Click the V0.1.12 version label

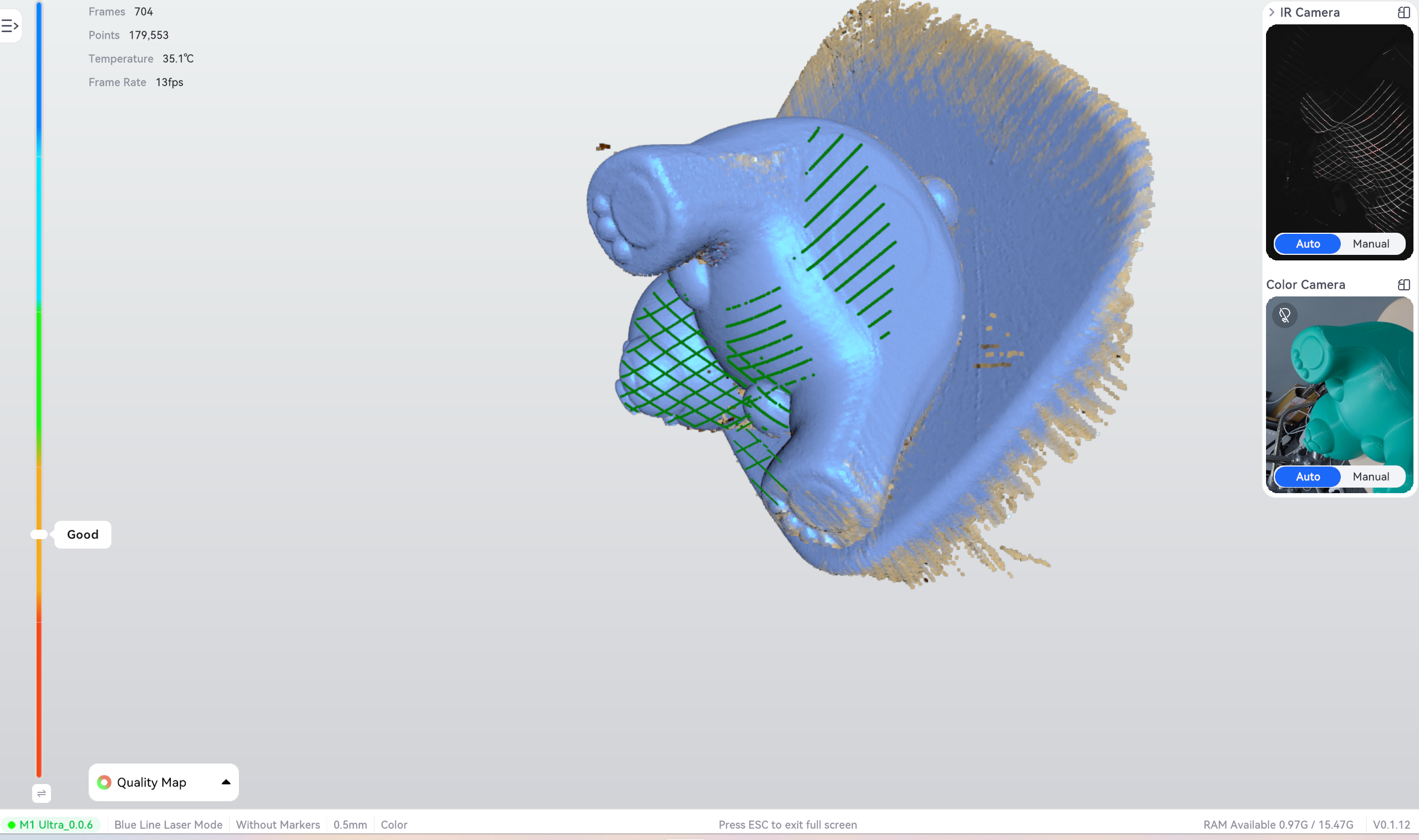coord(1391,824)
